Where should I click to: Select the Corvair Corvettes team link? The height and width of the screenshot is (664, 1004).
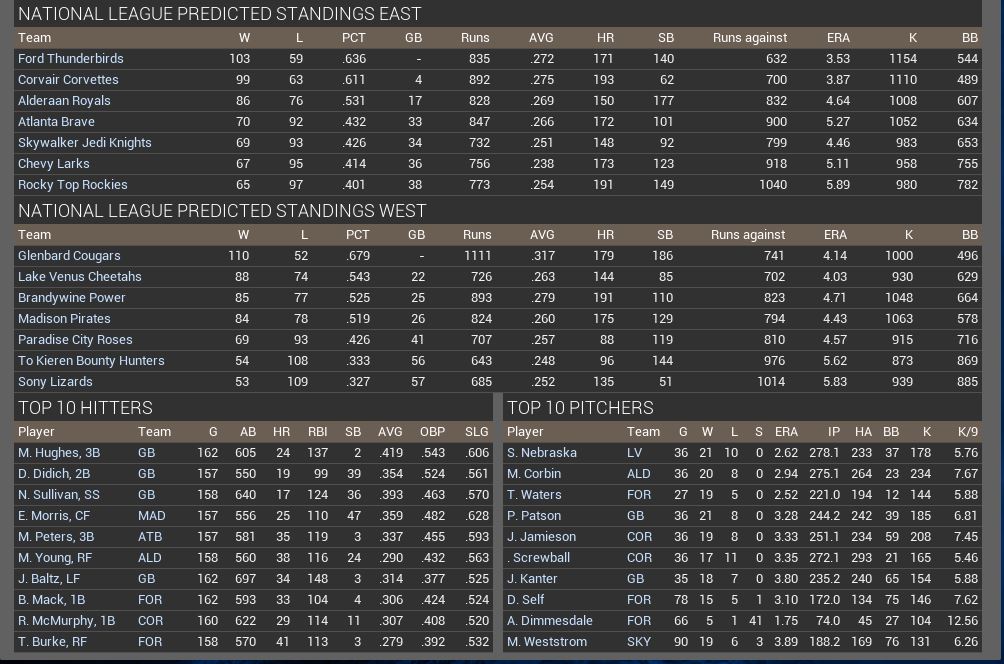click(x=68, y=79)
